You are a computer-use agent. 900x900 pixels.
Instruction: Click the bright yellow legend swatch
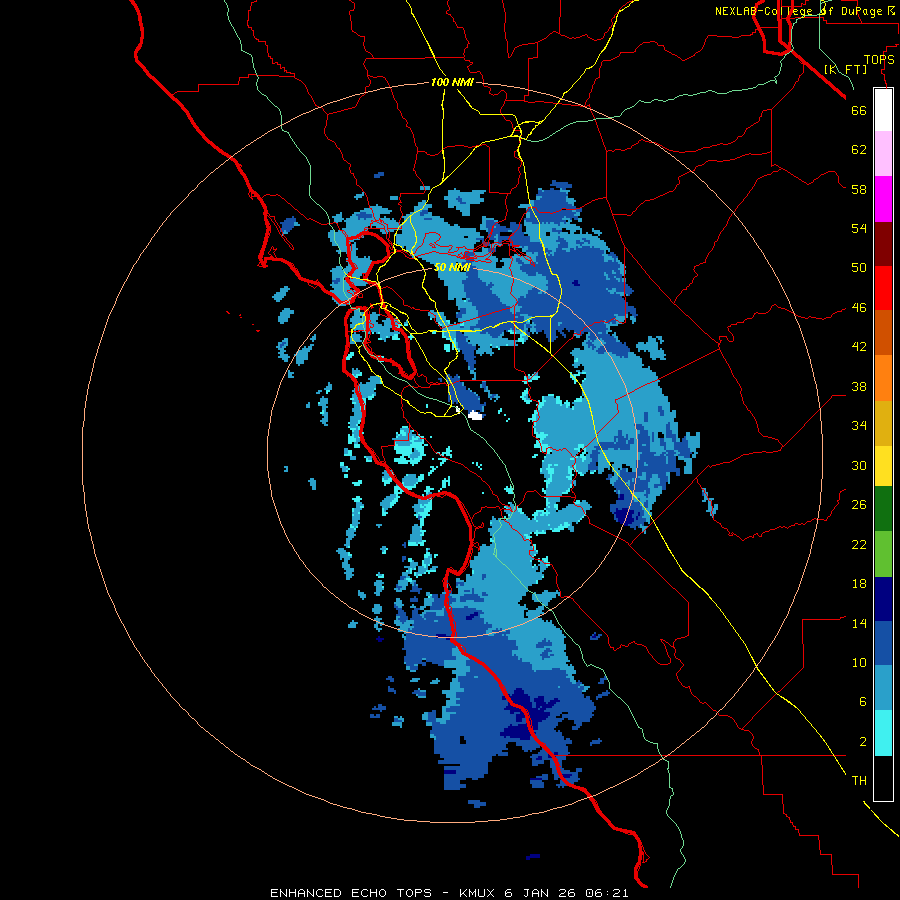pos(883,466)
